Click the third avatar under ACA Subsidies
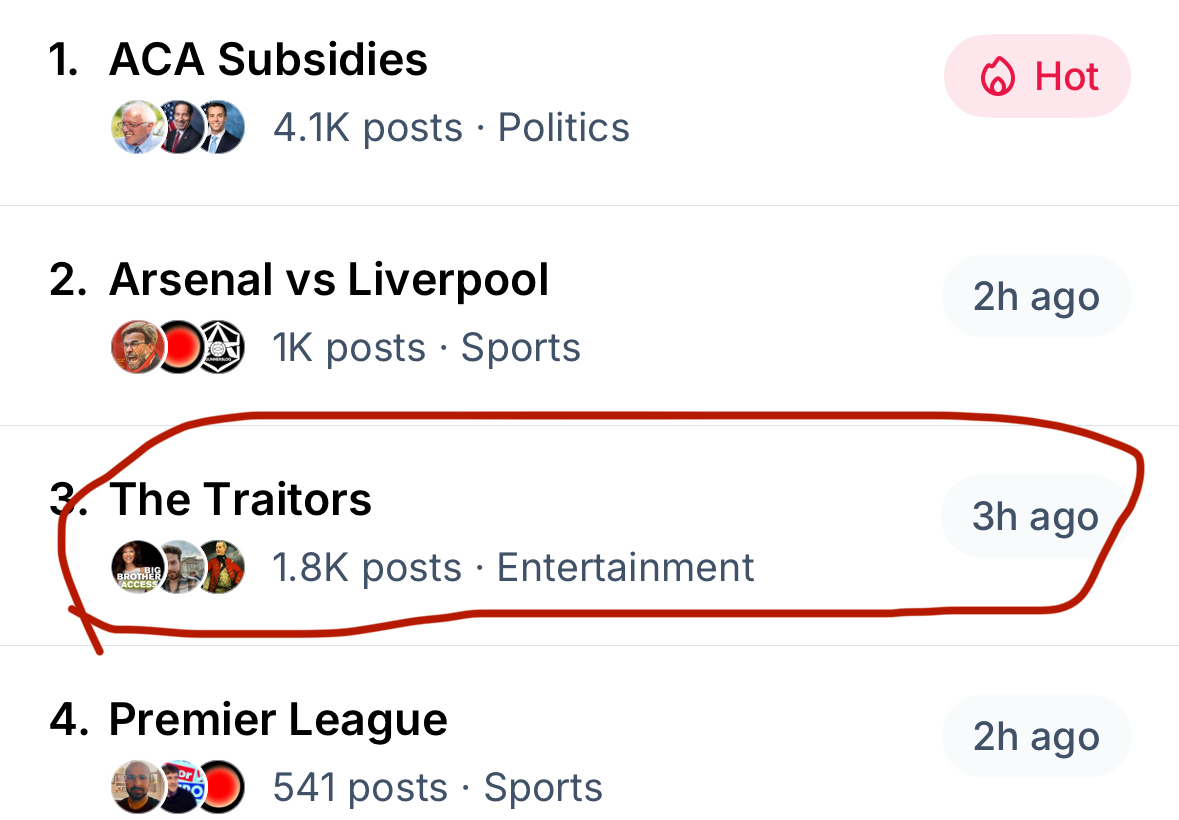 (x=222, y=128)
